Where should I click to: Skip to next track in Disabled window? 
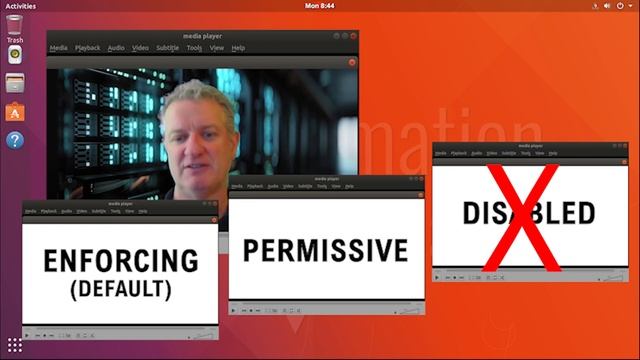coord(461,278)
